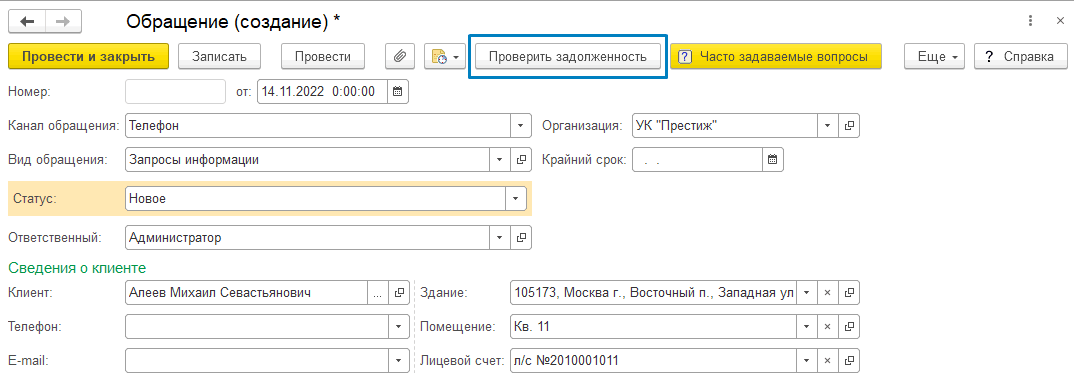Open the Ответственный record with the open icon
This screenshot has height=381, width=1074.
coord(521,238)
